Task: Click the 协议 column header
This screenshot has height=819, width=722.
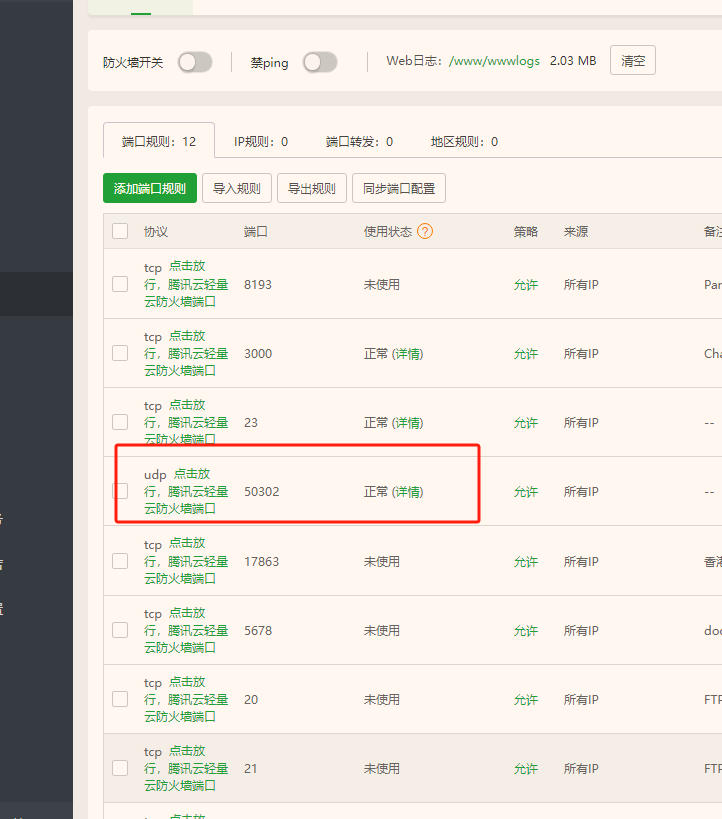Action: 156,231
